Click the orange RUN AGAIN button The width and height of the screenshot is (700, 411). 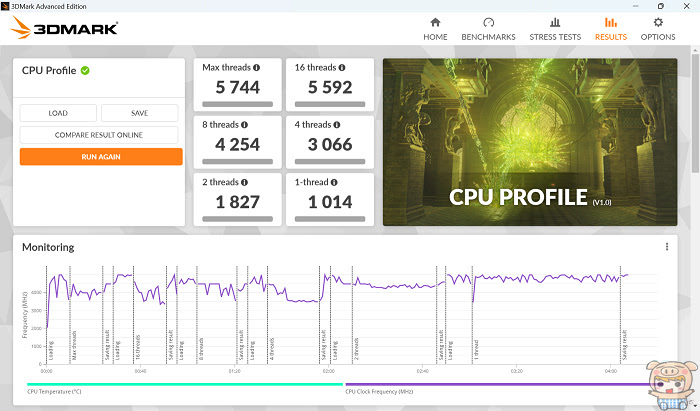coord(101,157)
